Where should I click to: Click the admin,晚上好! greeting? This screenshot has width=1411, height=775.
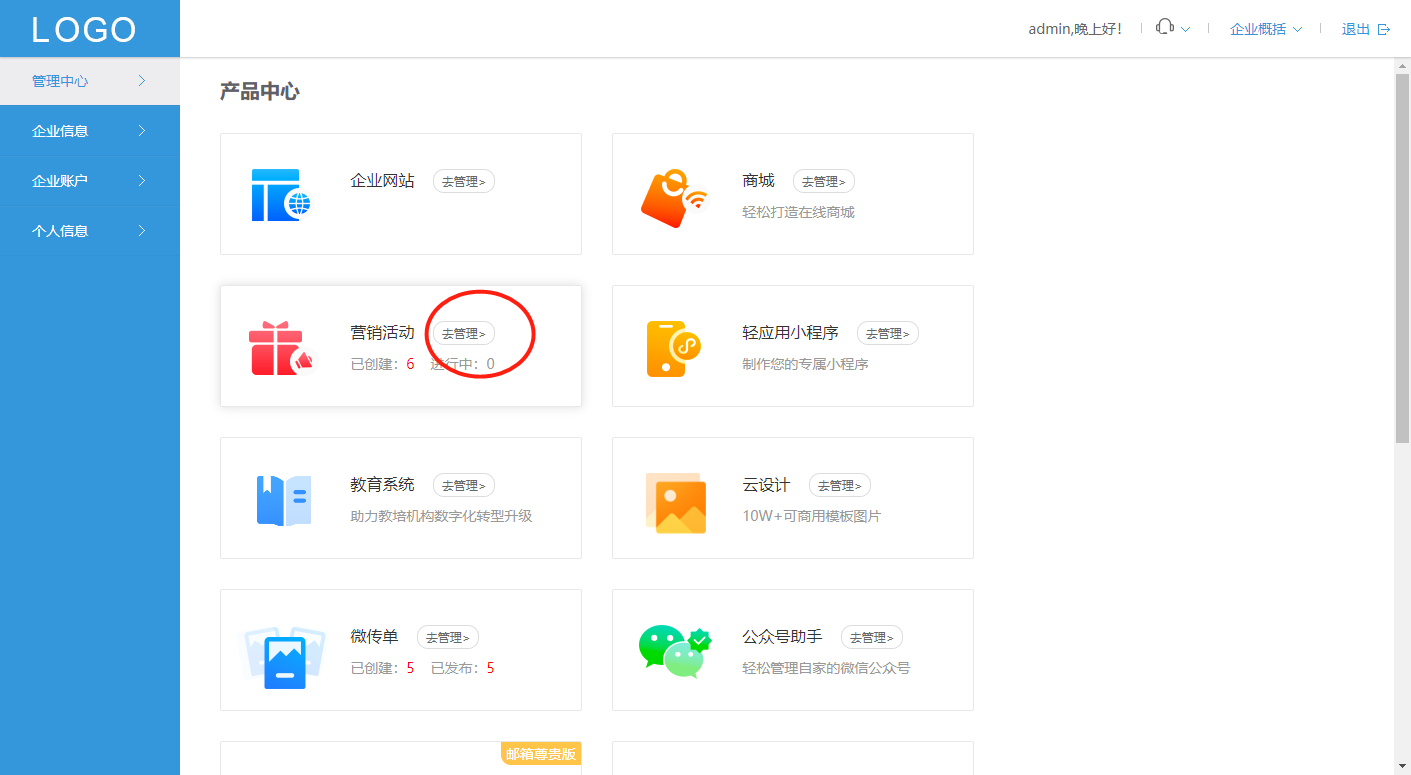[x=1075, y=29]
